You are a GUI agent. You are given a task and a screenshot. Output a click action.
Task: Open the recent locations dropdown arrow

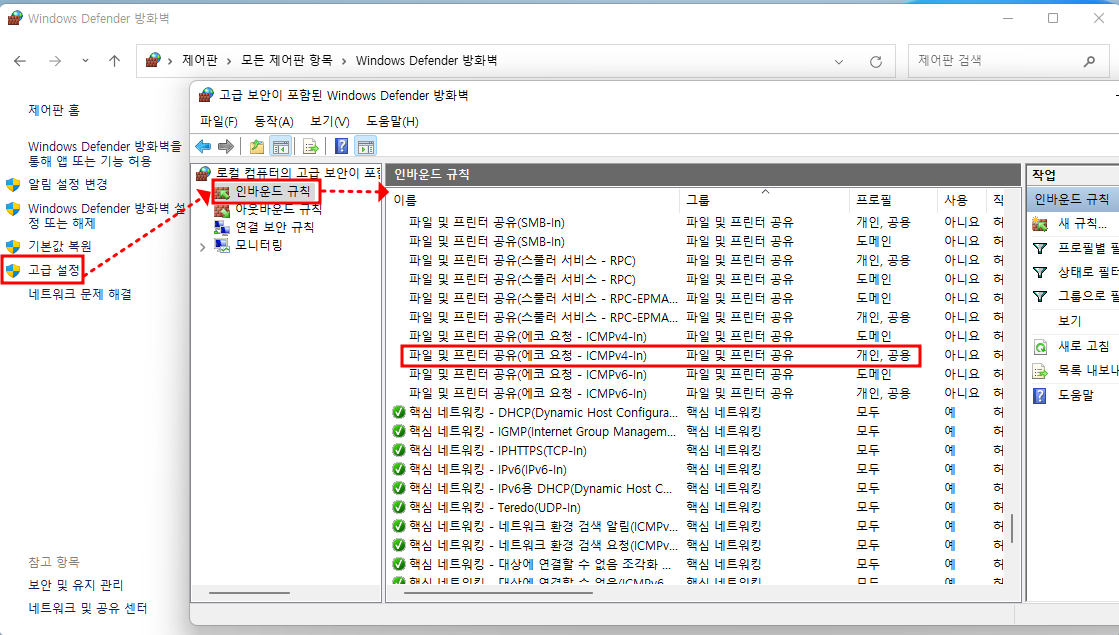point(85,61)
